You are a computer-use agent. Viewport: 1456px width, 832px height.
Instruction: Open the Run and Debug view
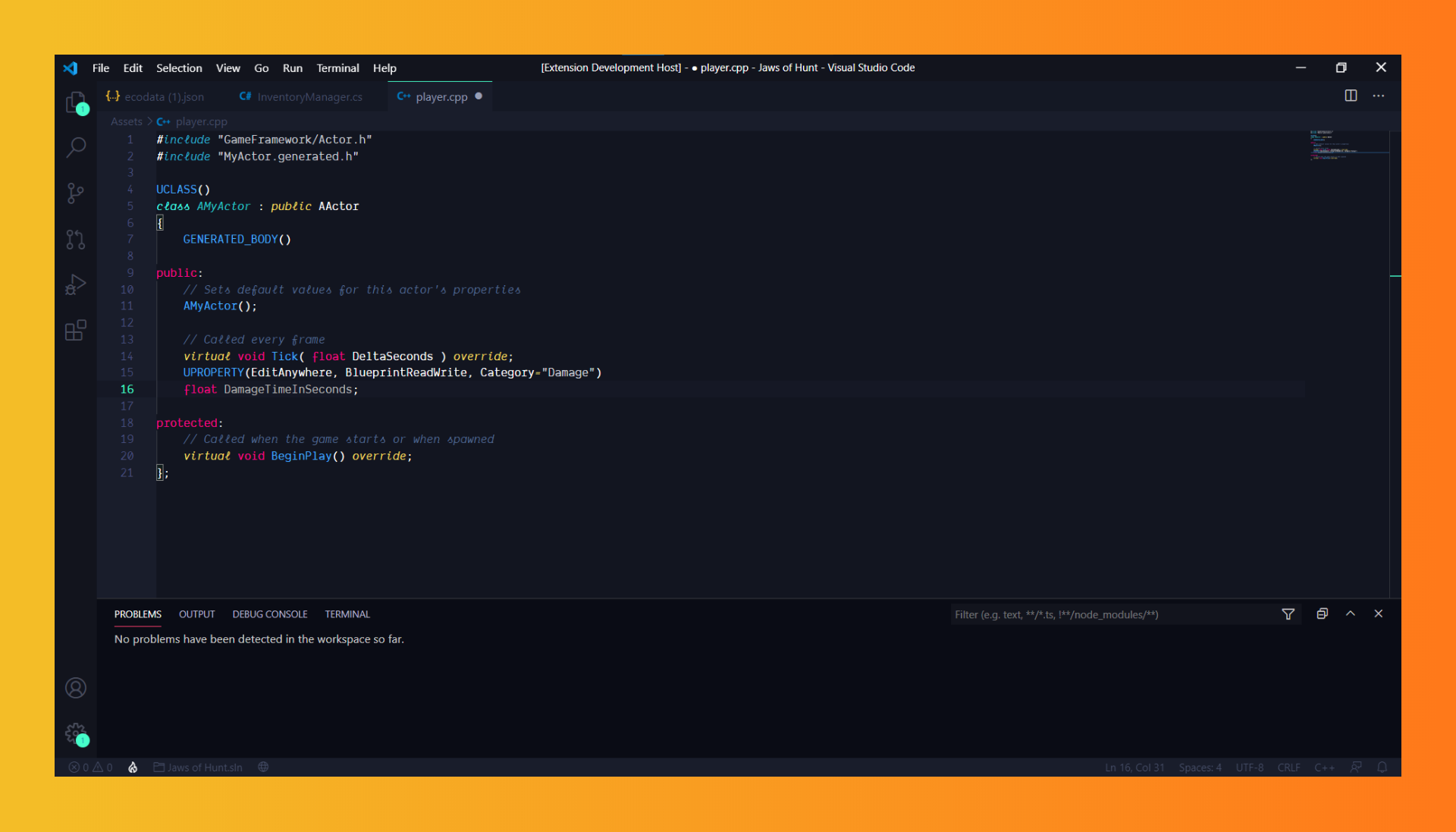tap(76, 284)
